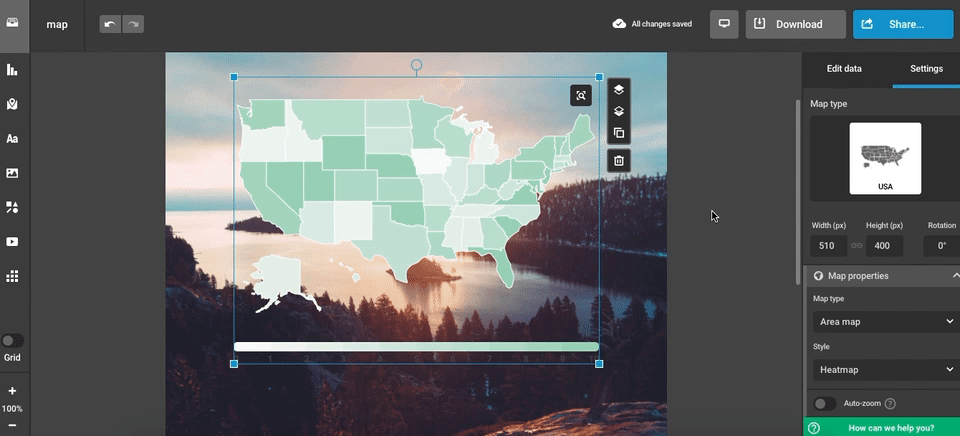Click the focus zoom icon on map
Image resolution: width=960 pixels, height=436 pixels.
click(x=581, y=95)
